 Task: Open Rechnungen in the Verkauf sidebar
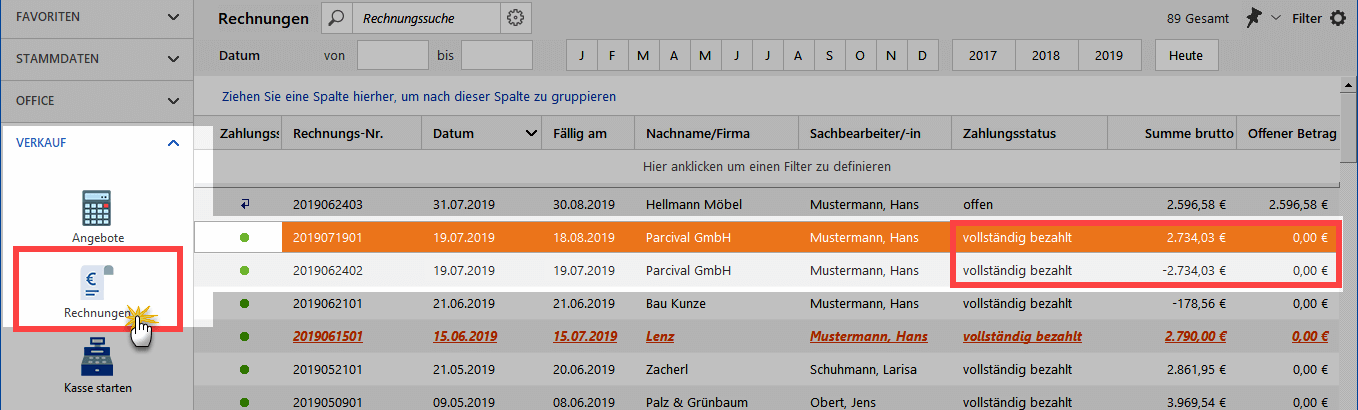point(98,290)
